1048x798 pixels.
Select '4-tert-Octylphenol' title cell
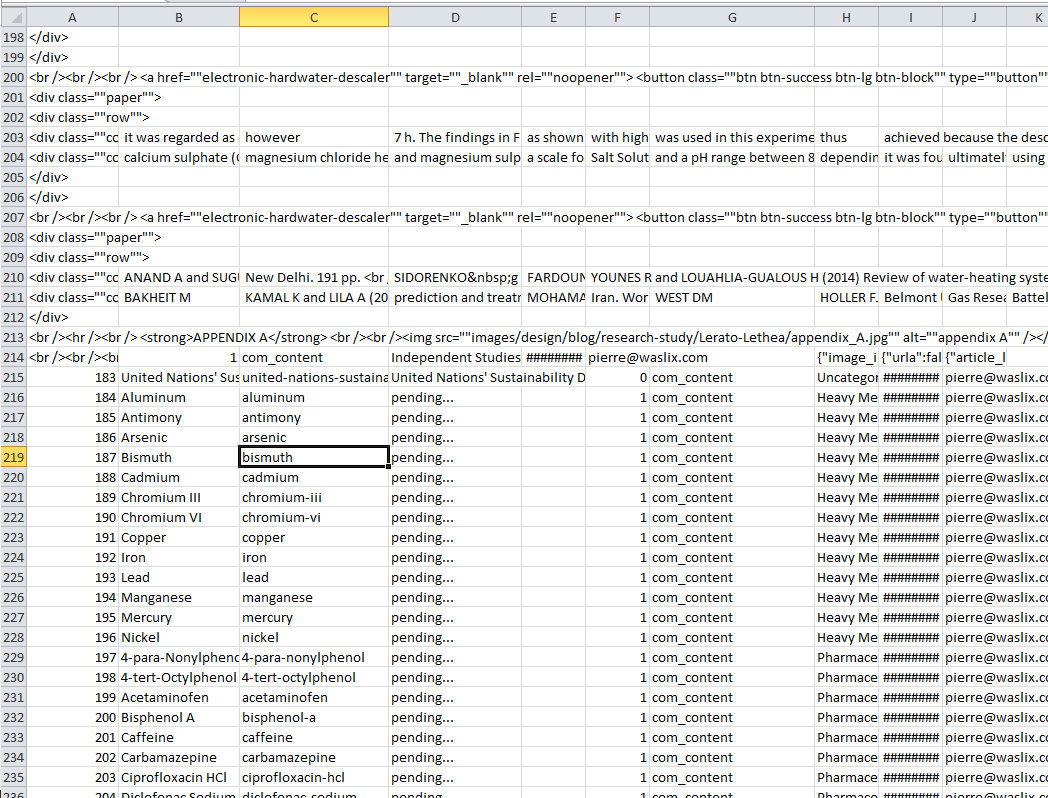pyautogui.click(x=179, y=678)
